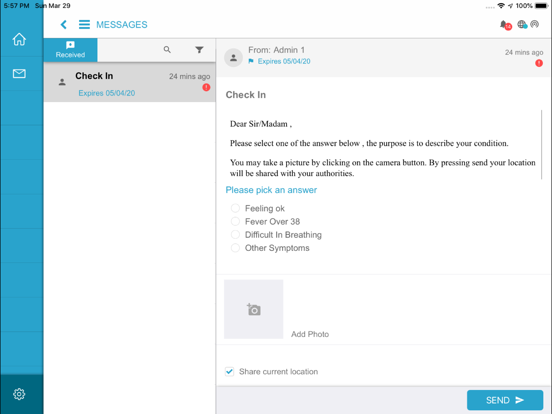
Task: Add a photo with the camera tile
Action: [x=253, y=309]
